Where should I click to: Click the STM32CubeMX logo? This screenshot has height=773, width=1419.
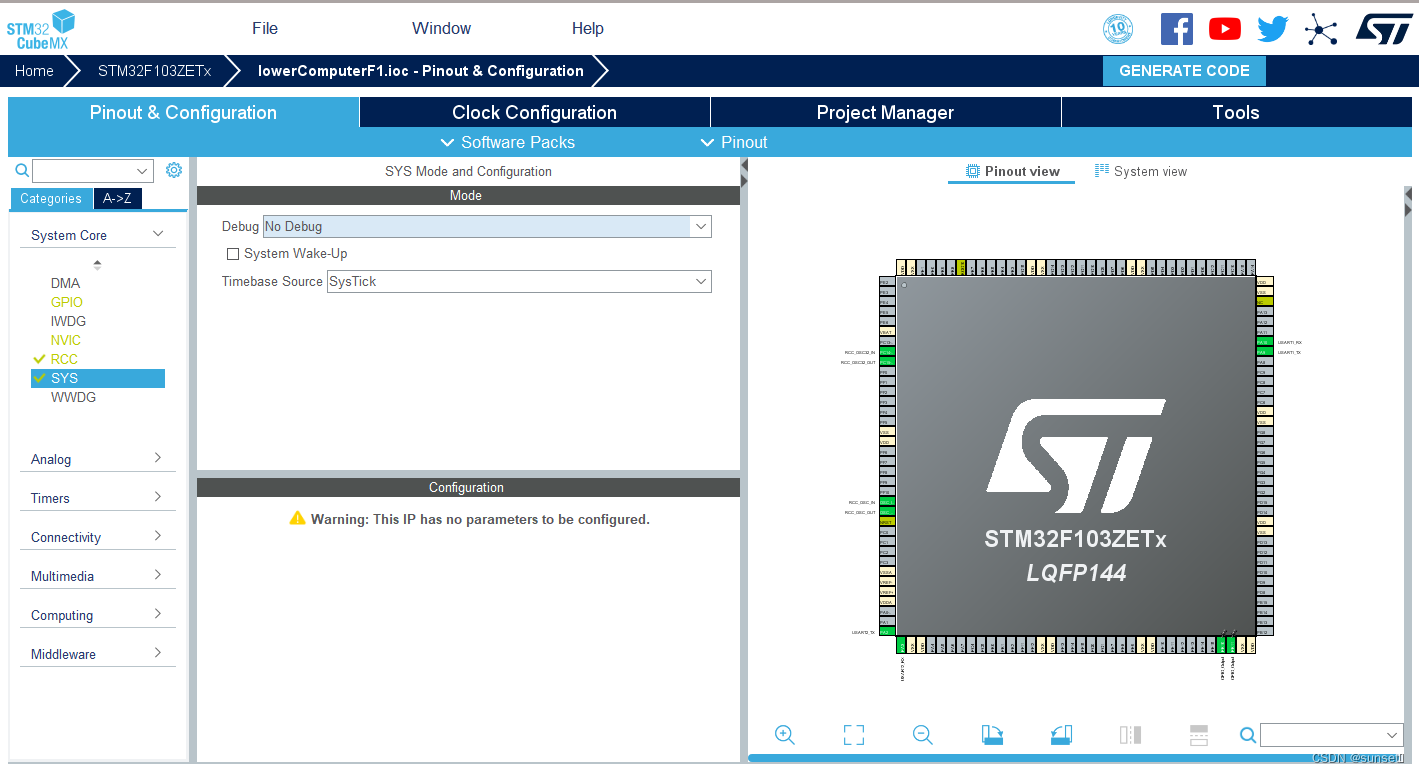pos(41,29)
